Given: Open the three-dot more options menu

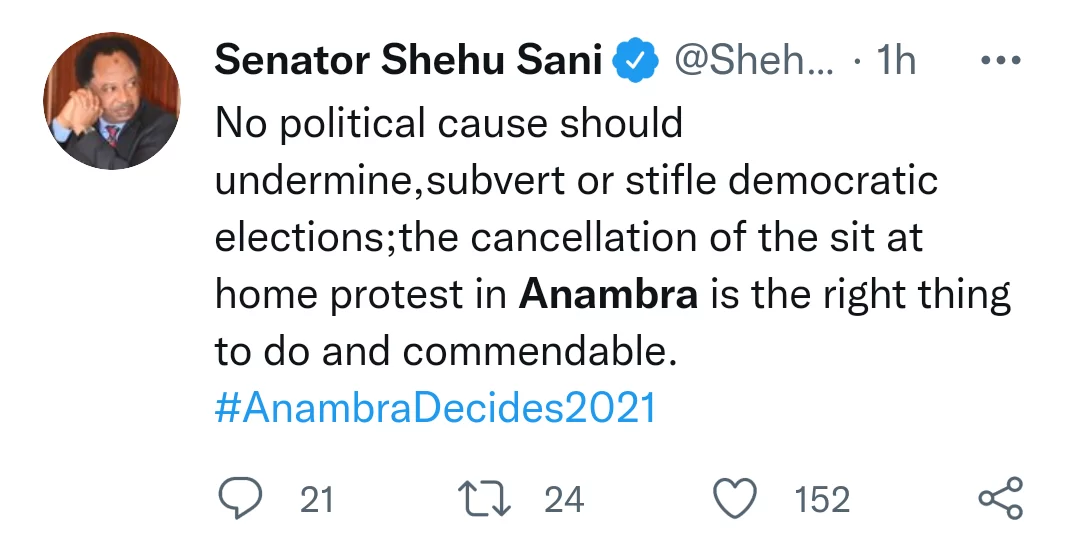Looking at the screenshot, I should point(1000,61).
